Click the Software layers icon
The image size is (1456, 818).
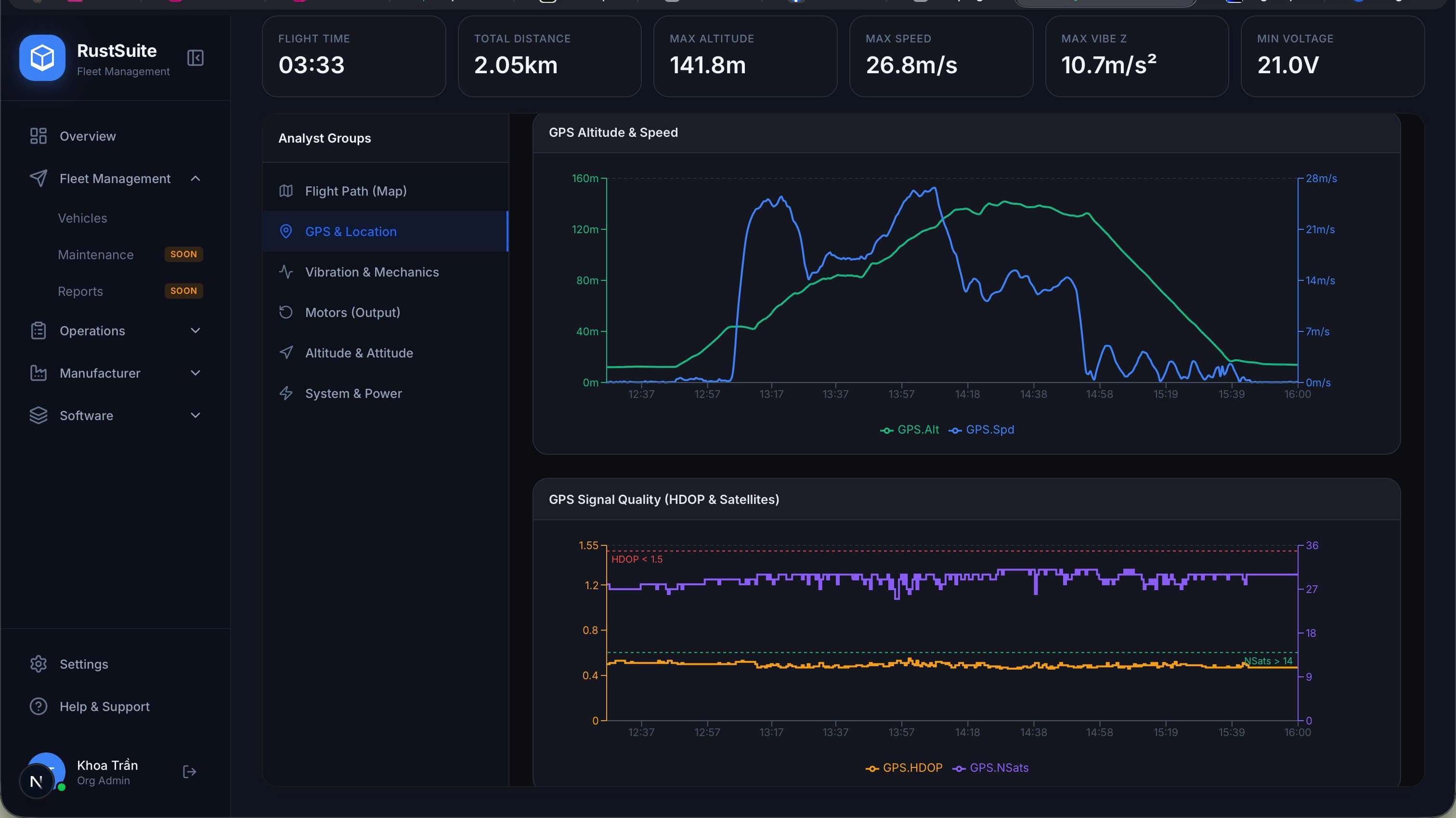click(39, 415)
